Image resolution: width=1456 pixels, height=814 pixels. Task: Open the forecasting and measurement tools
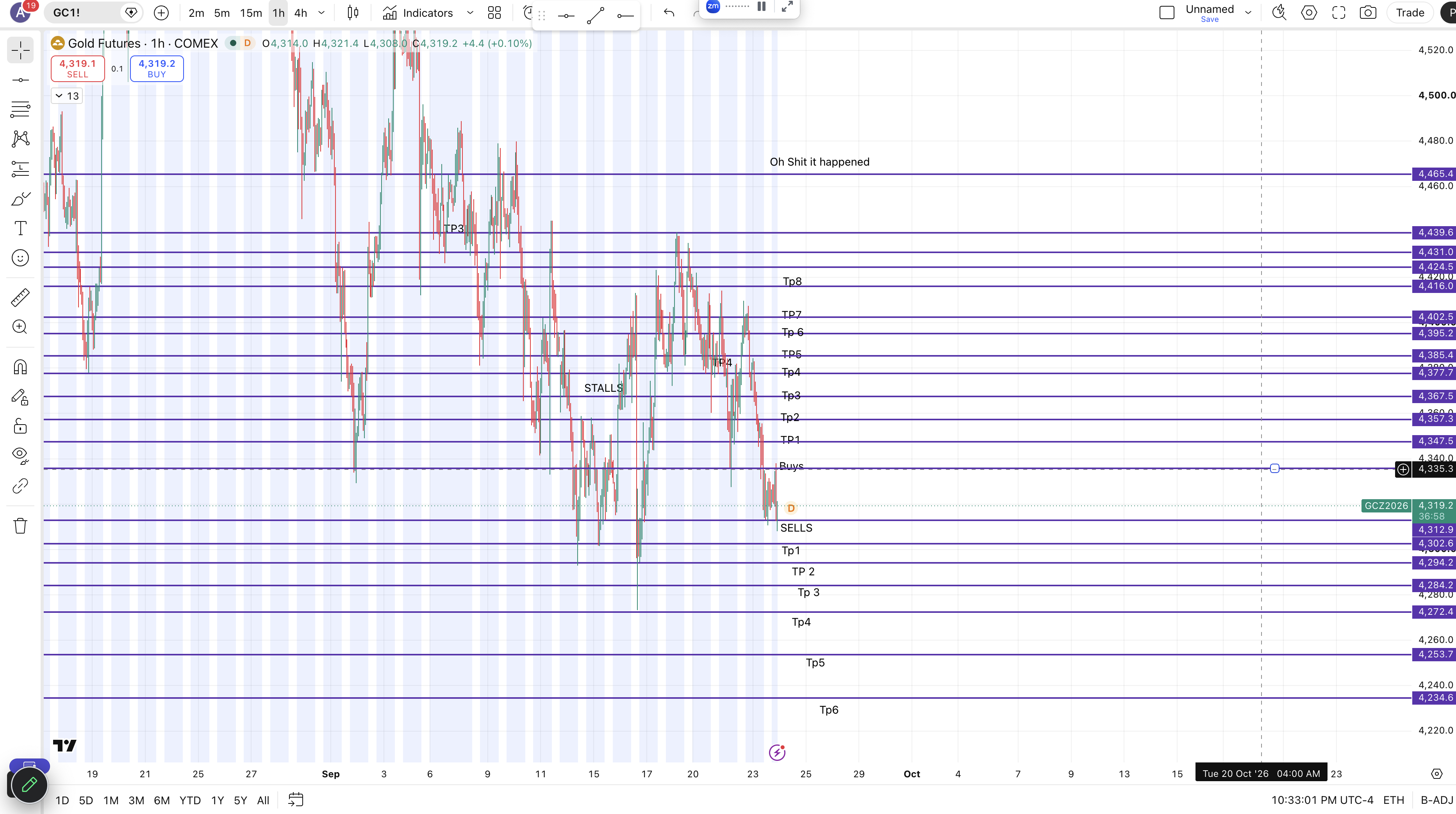[x=20, y=168]
